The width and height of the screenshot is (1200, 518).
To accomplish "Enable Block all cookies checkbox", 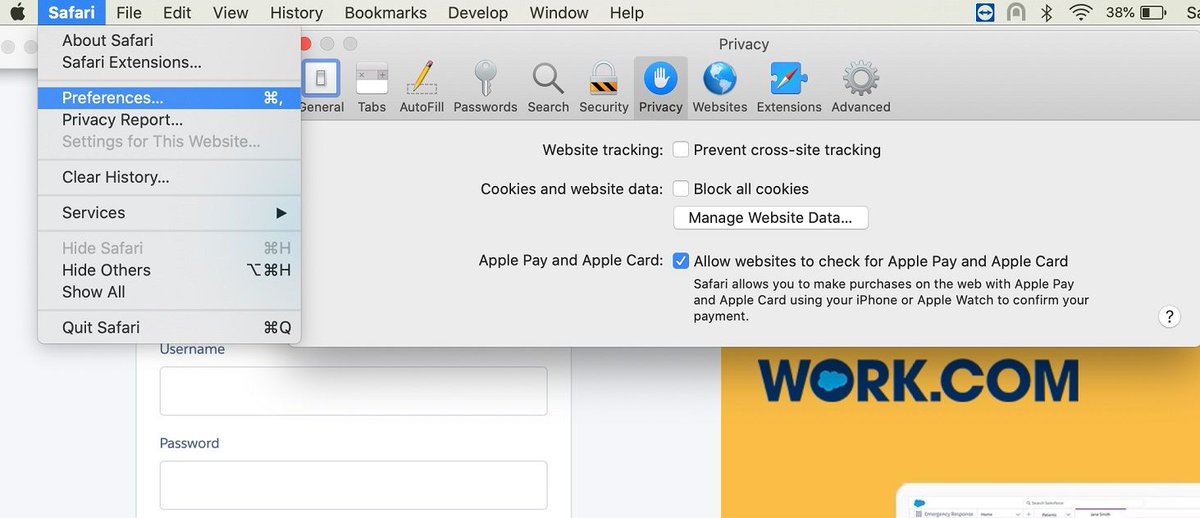I will tap(681, 188).
